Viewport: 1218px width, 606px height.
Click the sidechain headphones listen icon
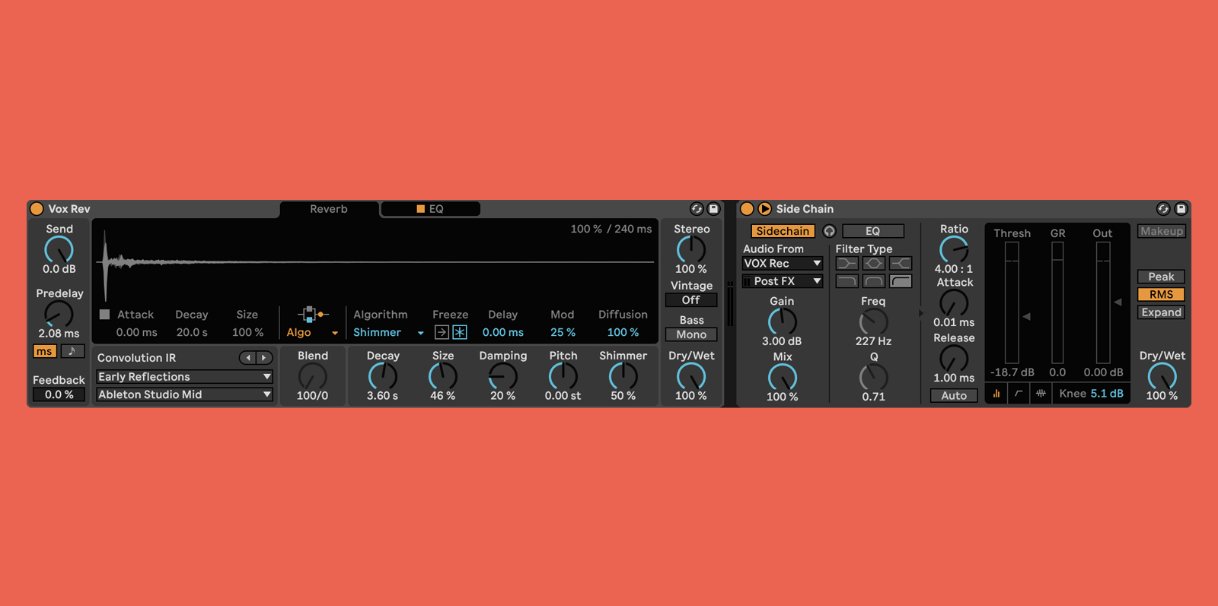pyautogui.click(x=828, y=231)
